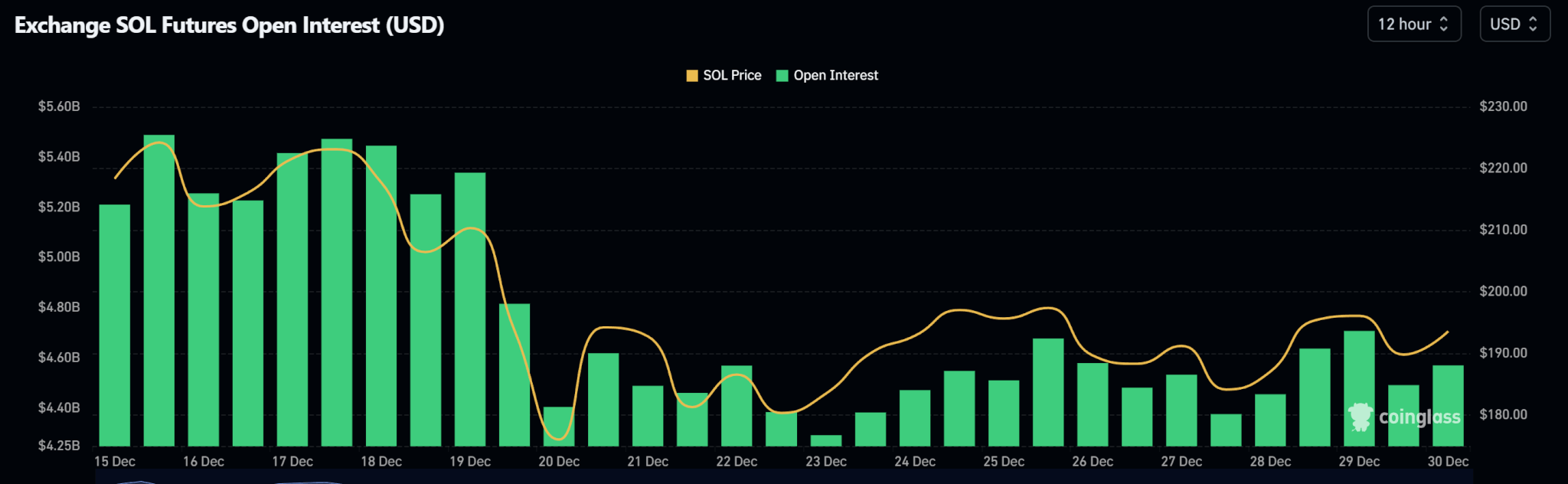Viewport: 1568px width, 484px height.
Task: Click the 18 Dec date label
Action: click(x=381, y=462)
